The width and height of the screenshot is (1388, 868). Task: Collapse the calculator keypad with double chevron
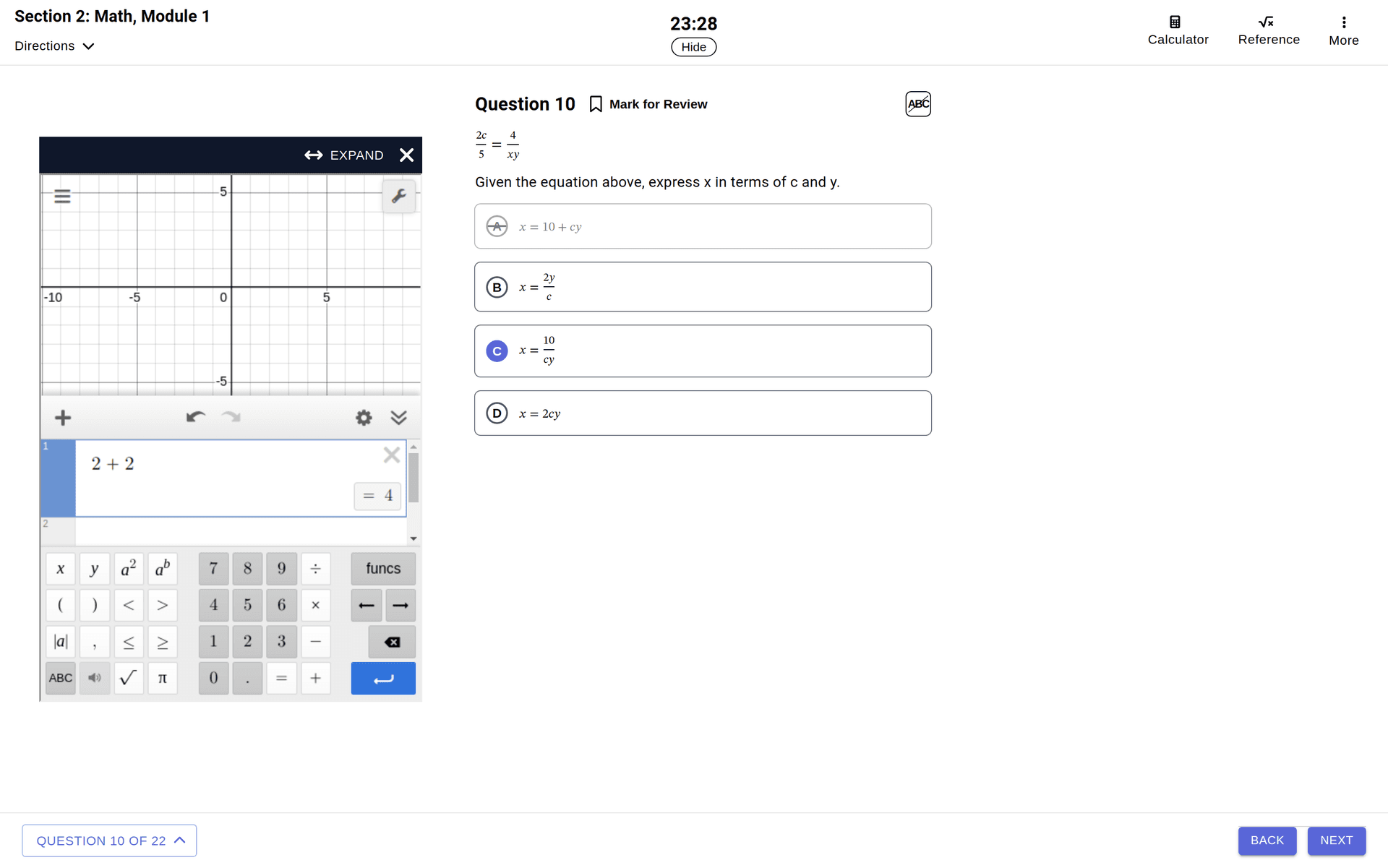pyautogui.click(x=398, y=418)
